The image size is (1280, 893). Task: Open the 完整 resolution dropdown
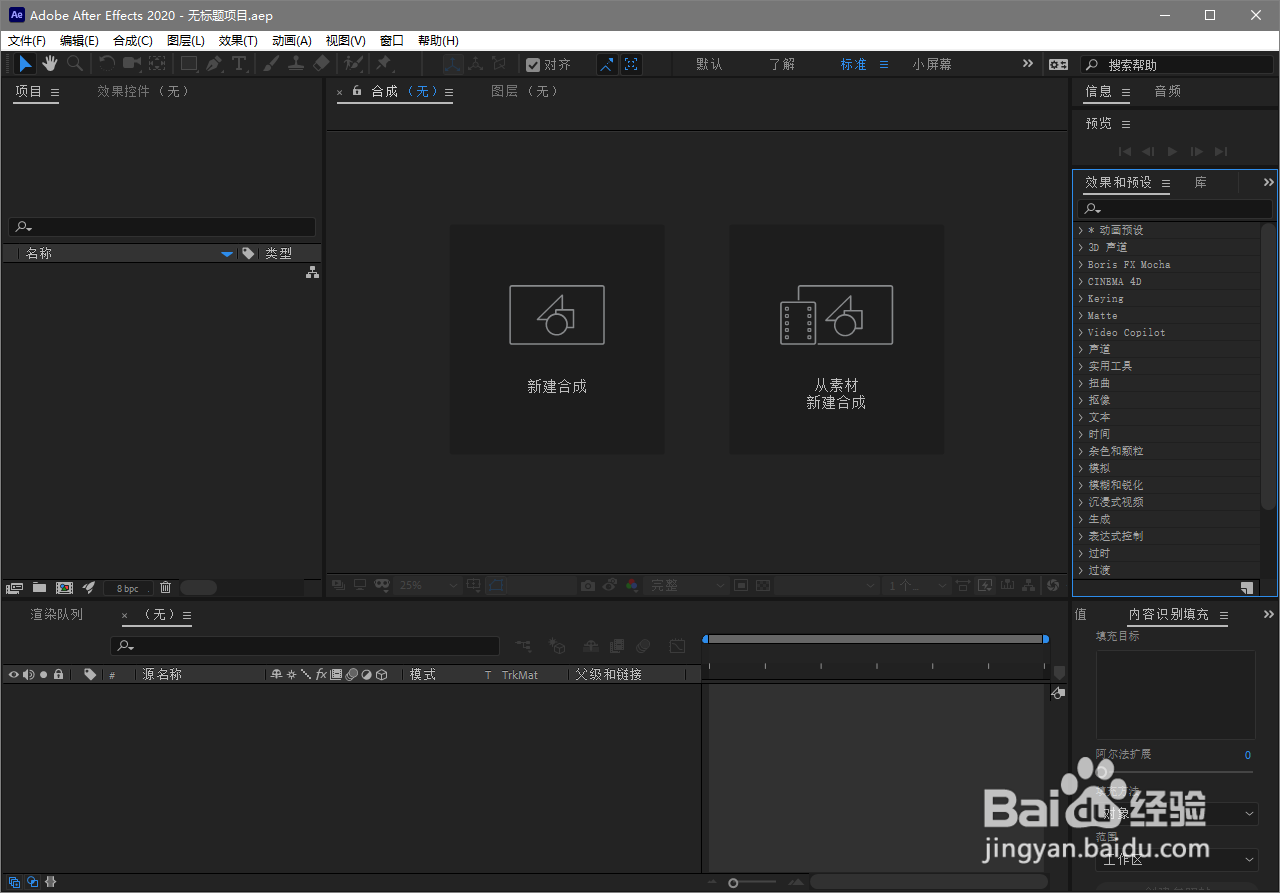pyautogui.click(x=688, y=585)
